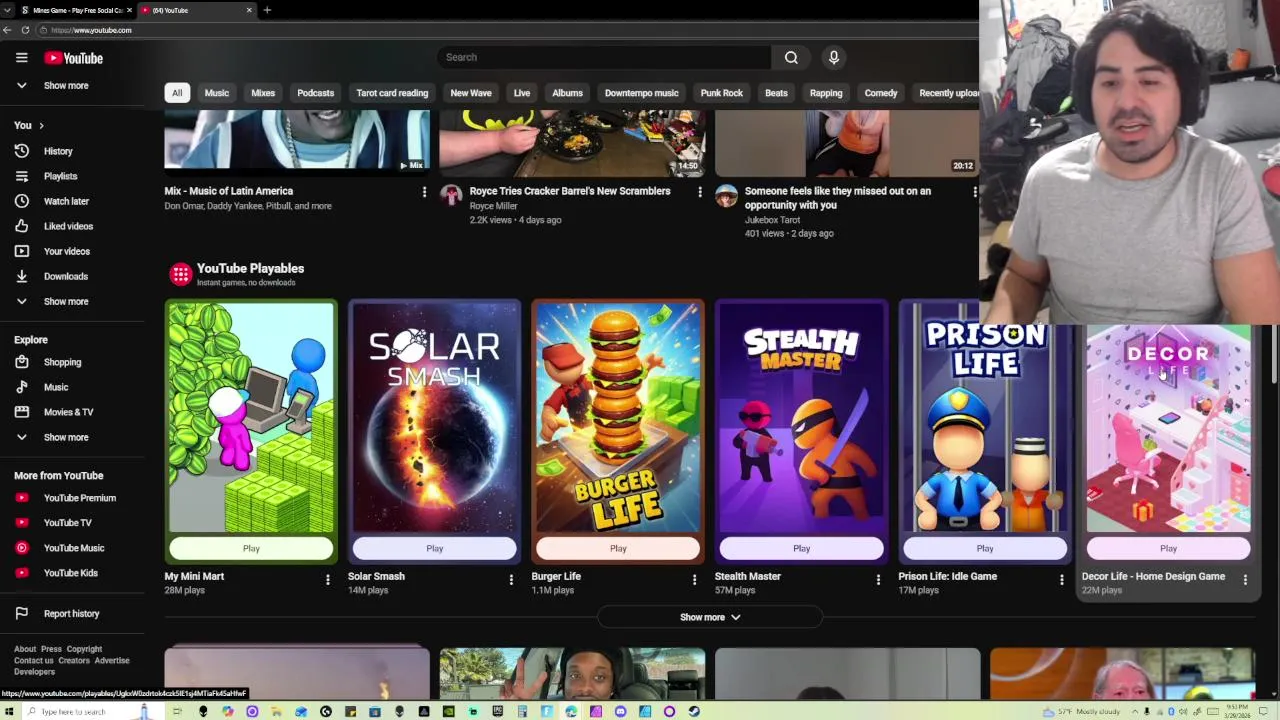
Task: Open options for Royce Tries Cracker Barrel video
Action: tap(699, 192)
